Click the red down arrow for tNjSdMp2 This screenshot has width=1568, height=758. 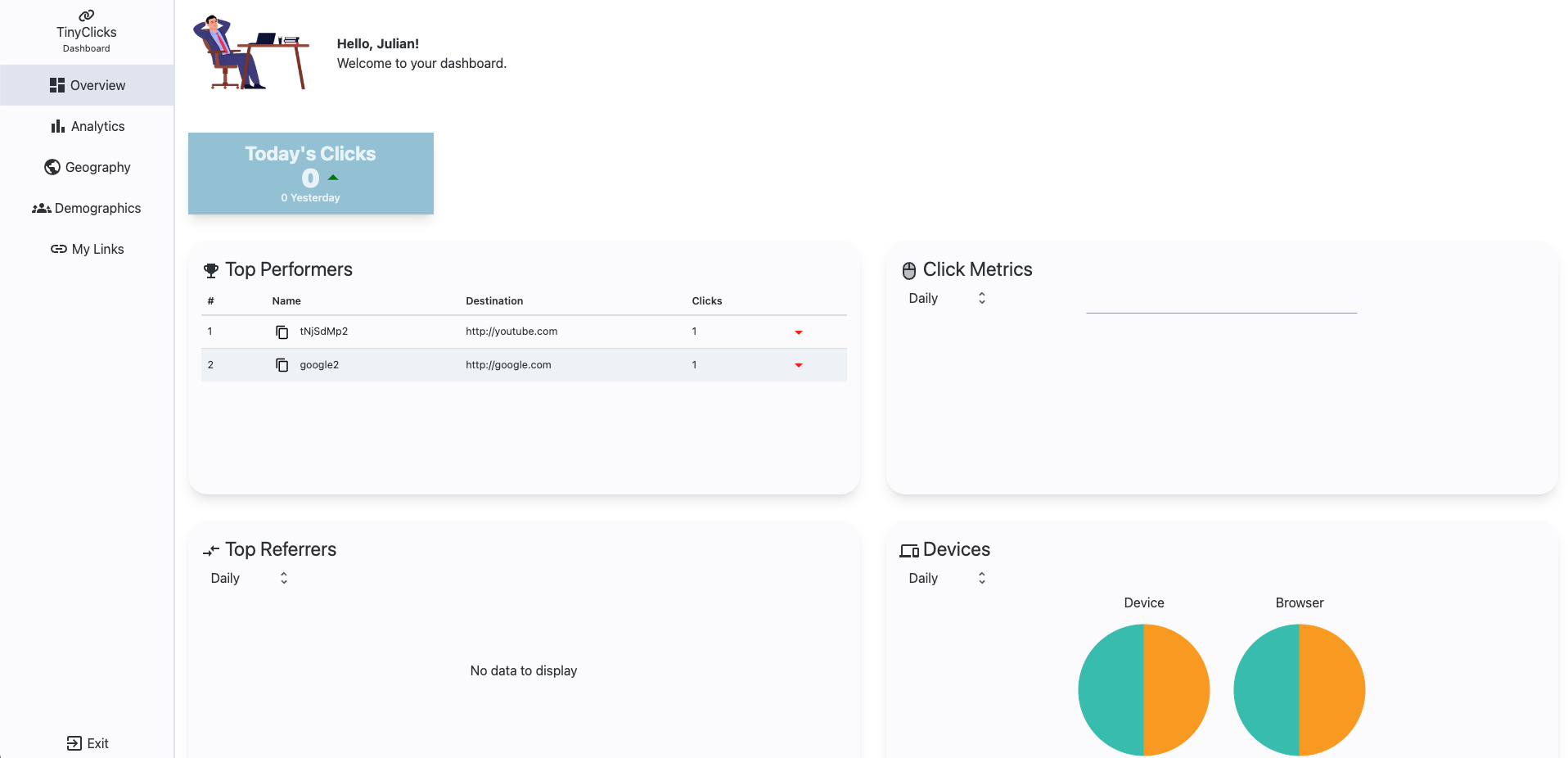(799, 332)
